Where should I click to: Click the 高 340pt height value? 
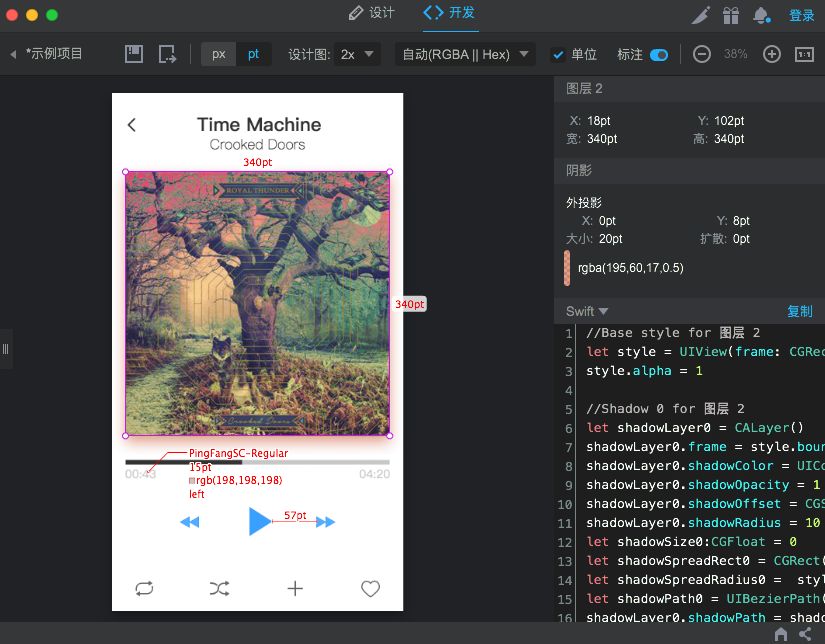729,139
